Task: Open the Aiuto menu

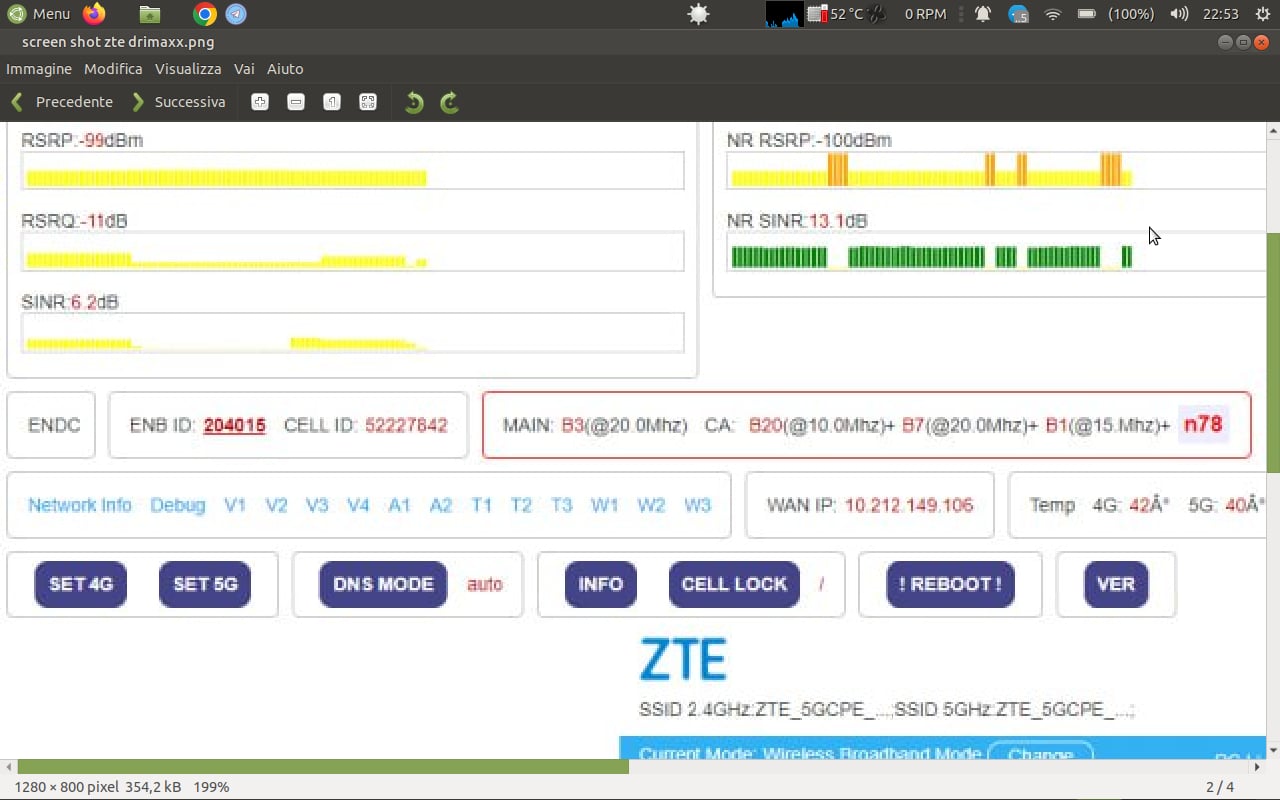Action: coord(285,69)
